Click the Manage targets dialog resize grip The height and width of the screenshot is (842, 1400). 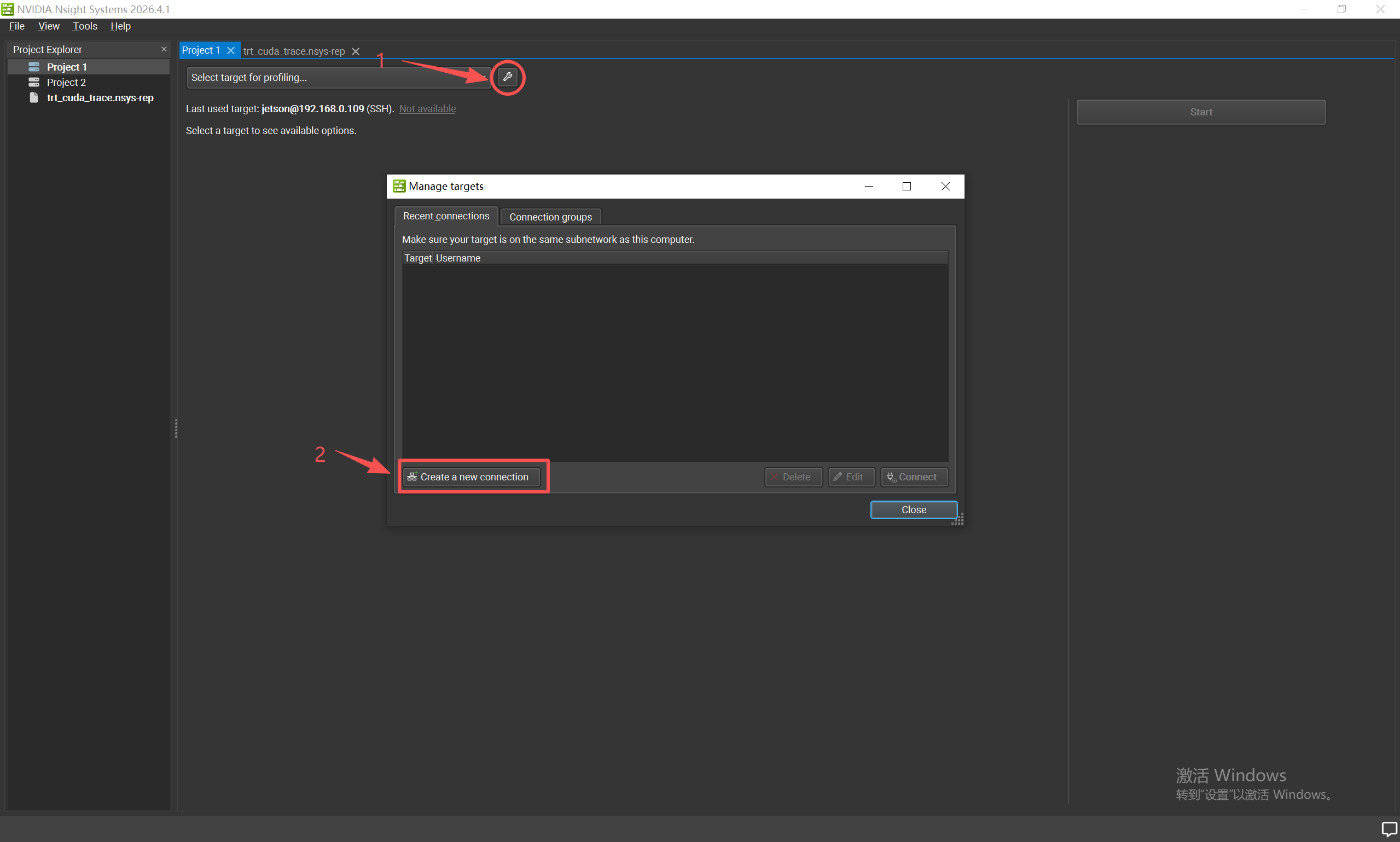click(x=958, y=519)
